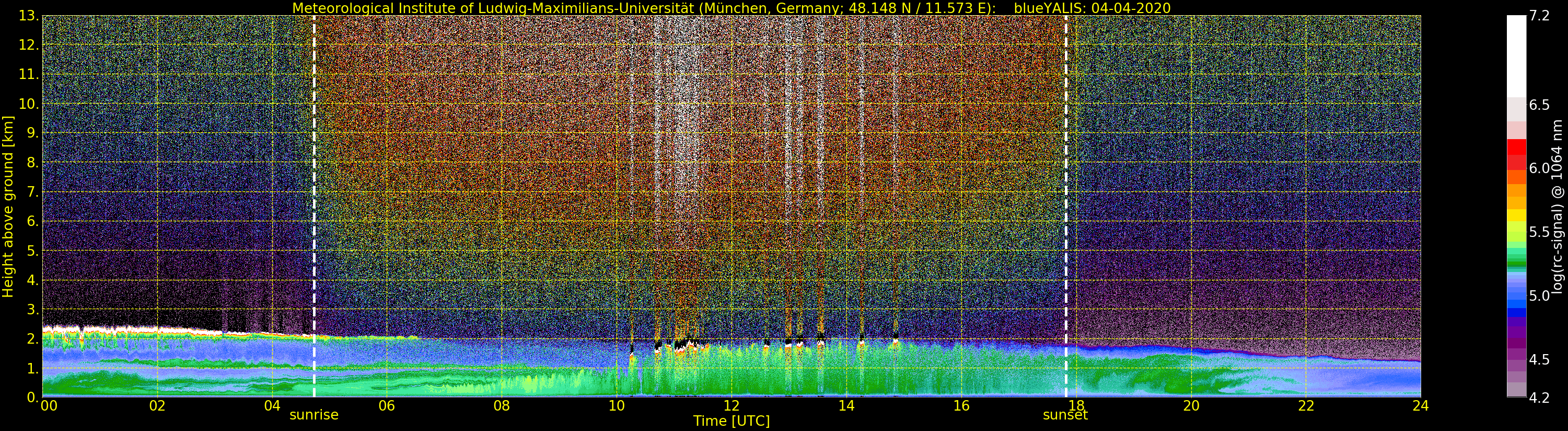Click the height tick label '3.'

(x=32, y=309)
